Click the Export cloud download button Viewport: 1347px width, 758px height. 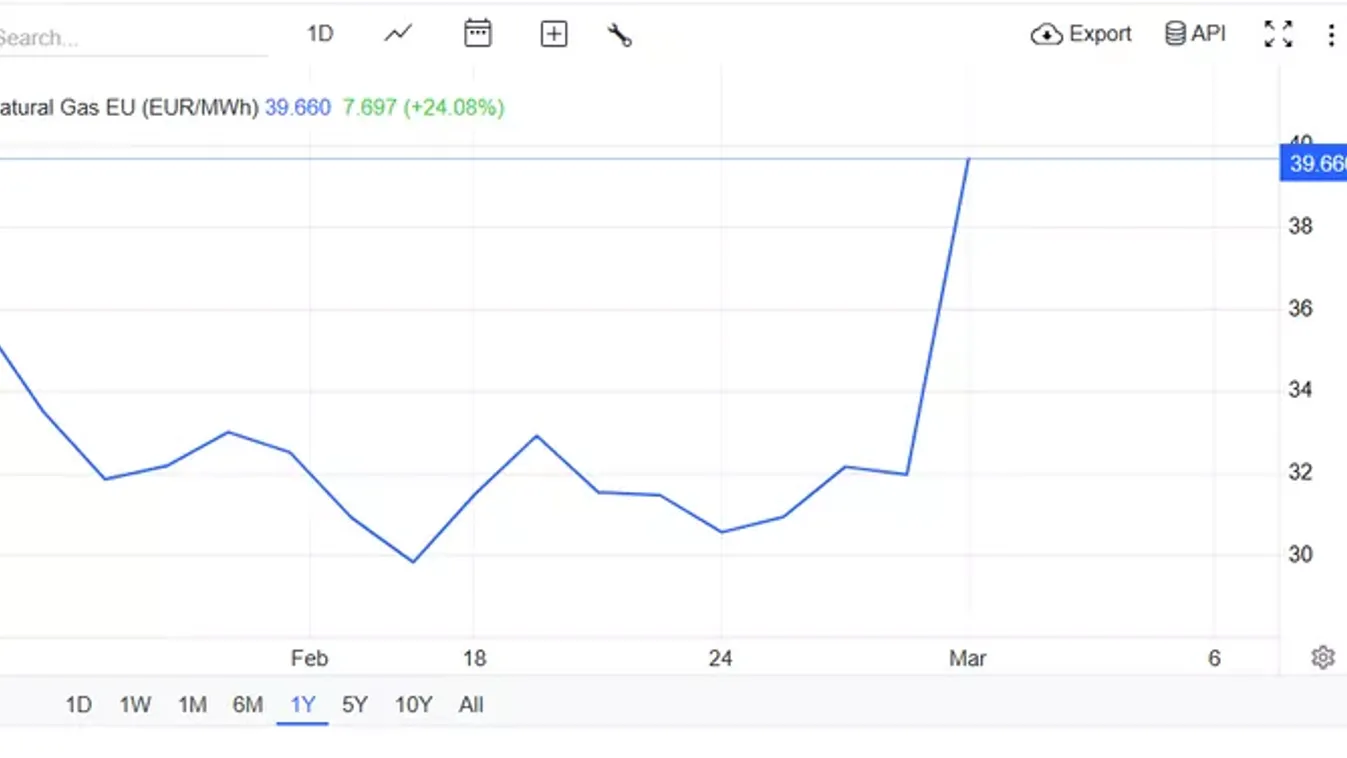point(1081,34)
